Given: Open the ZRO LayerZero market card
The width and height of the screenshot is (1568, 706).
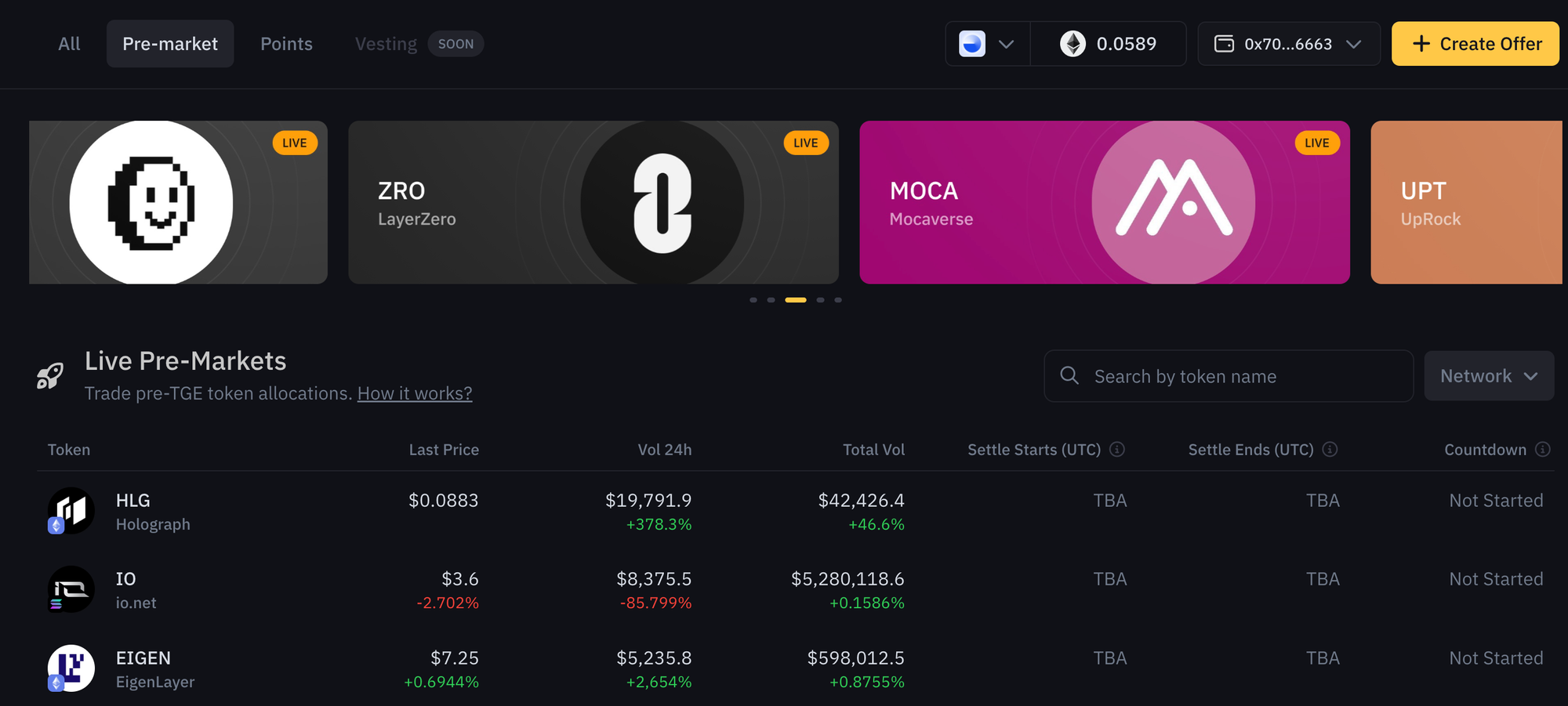Looking at the screenshot, I should [x=593, y=202].
